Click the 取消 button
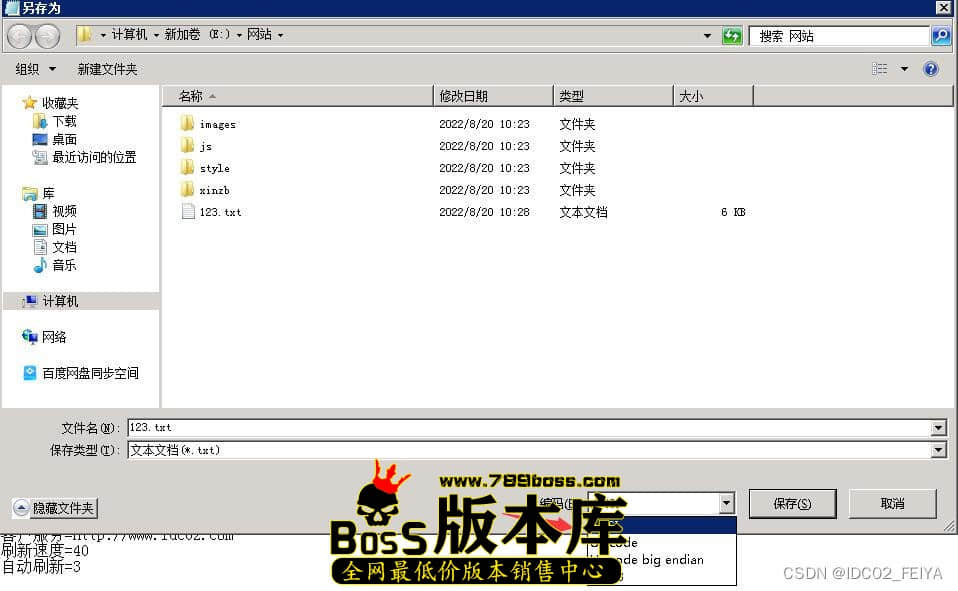 click(892, 504)
